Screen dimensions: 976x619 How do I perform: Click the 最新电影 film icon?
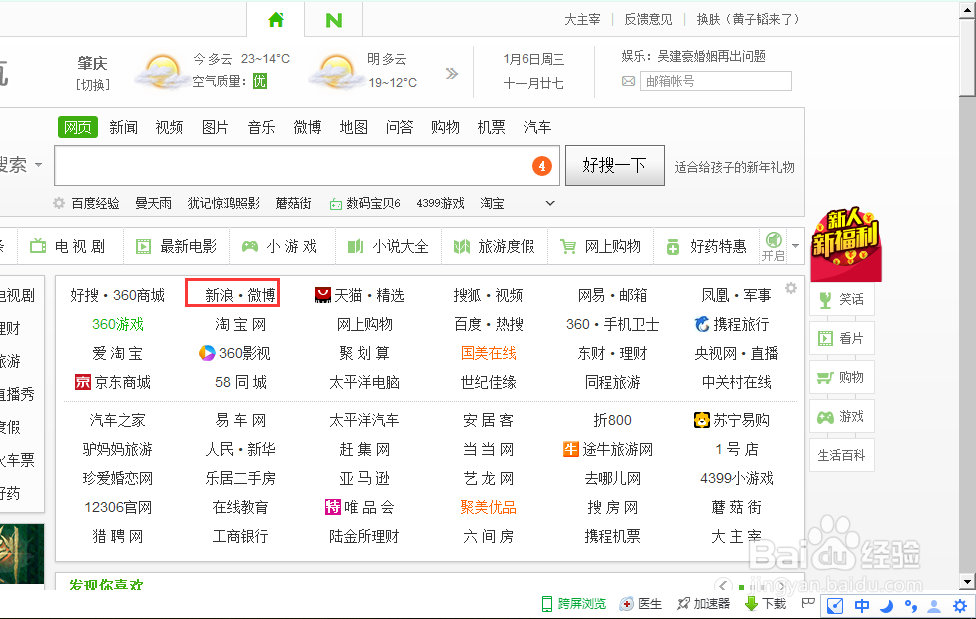tap(143, 247)
